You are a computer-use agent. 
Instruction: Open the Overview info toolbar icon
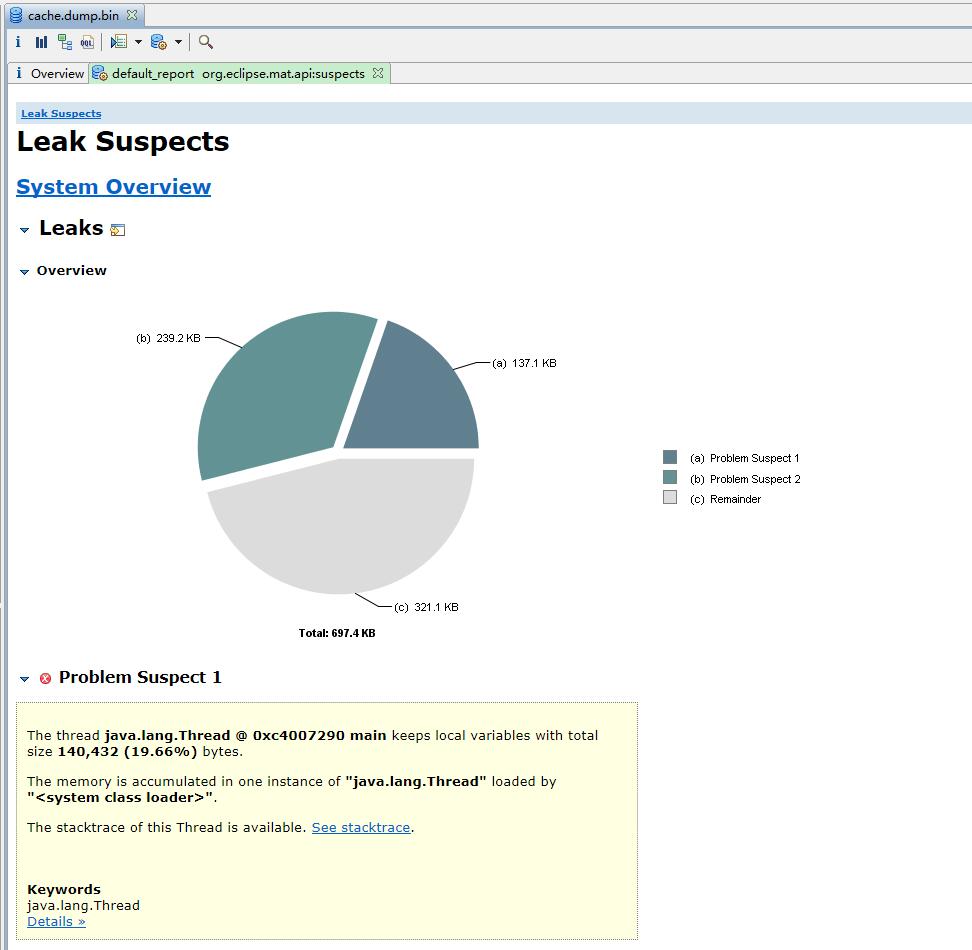(x=18, y=42)
